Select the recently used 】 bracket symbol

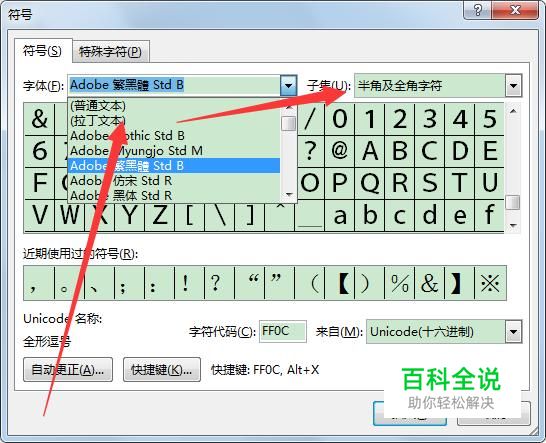pos(460,283)
